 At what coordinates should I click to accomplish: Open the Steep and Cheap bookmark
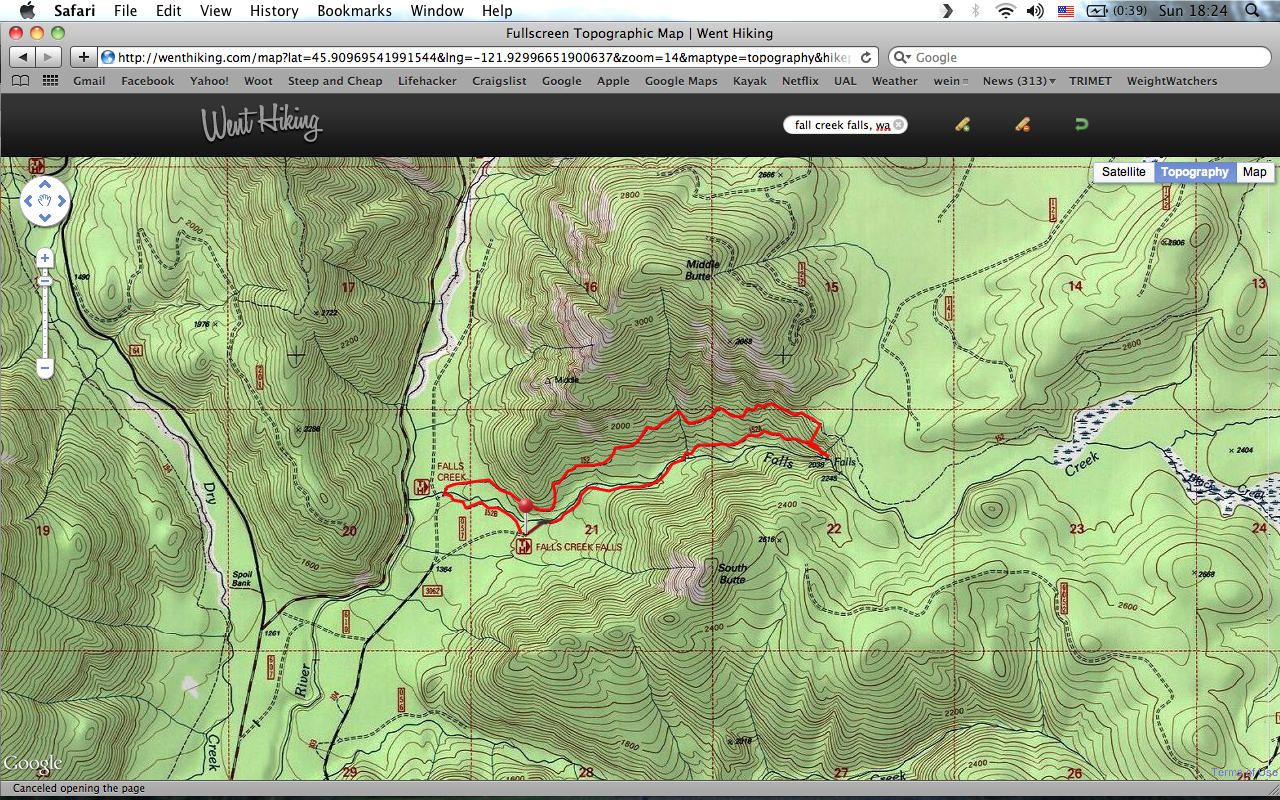335,81
